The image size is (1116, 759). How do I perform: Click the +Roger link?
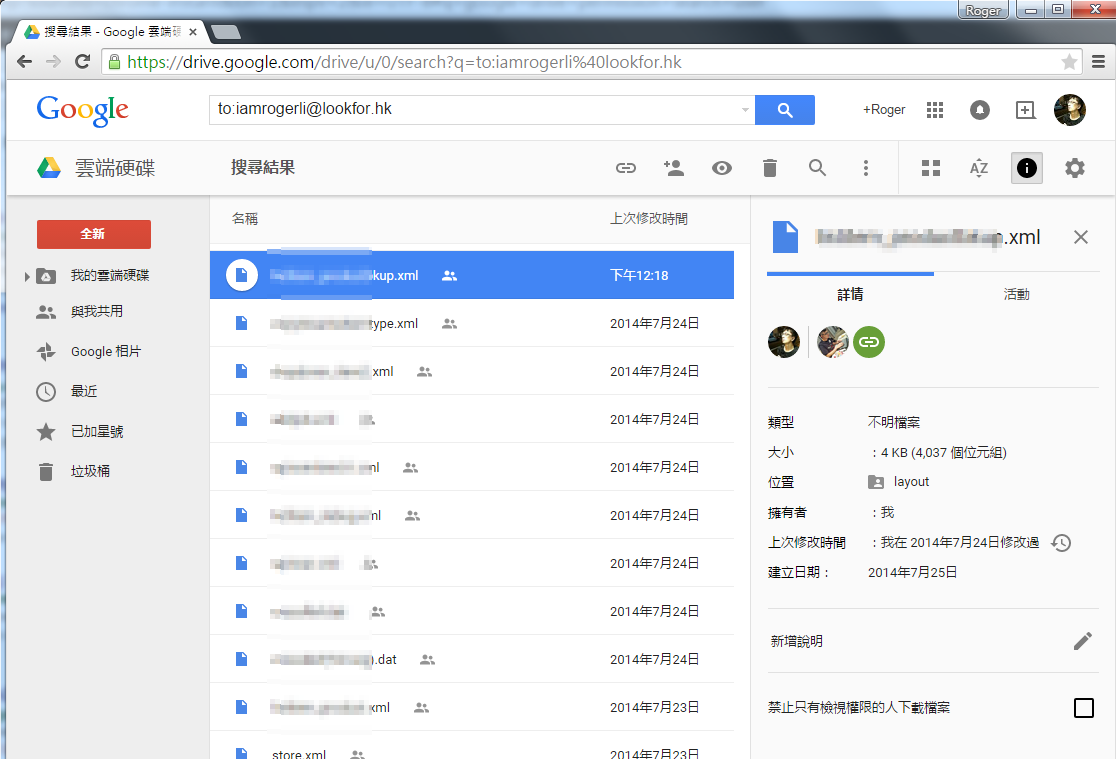884,110
